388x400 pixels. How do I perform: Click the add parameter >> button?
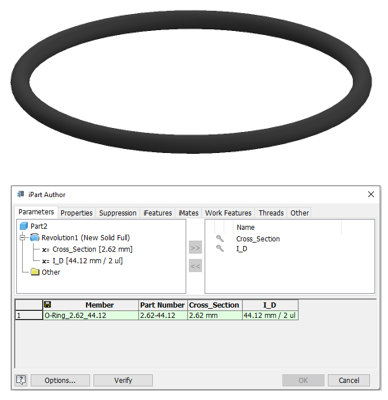tap(195, 248)
